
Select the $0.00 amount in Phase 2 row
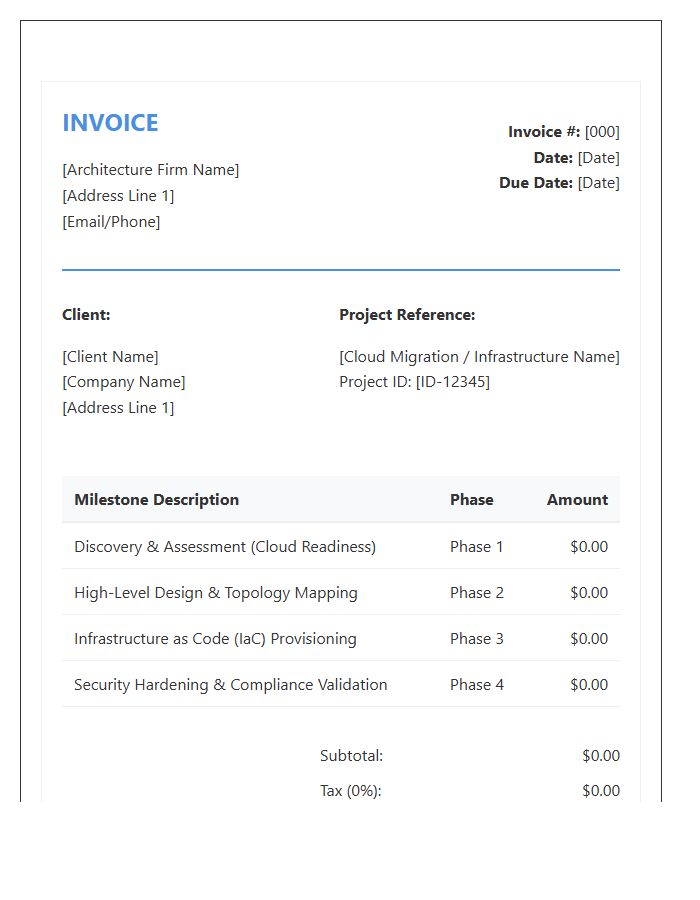click(589, 592)
